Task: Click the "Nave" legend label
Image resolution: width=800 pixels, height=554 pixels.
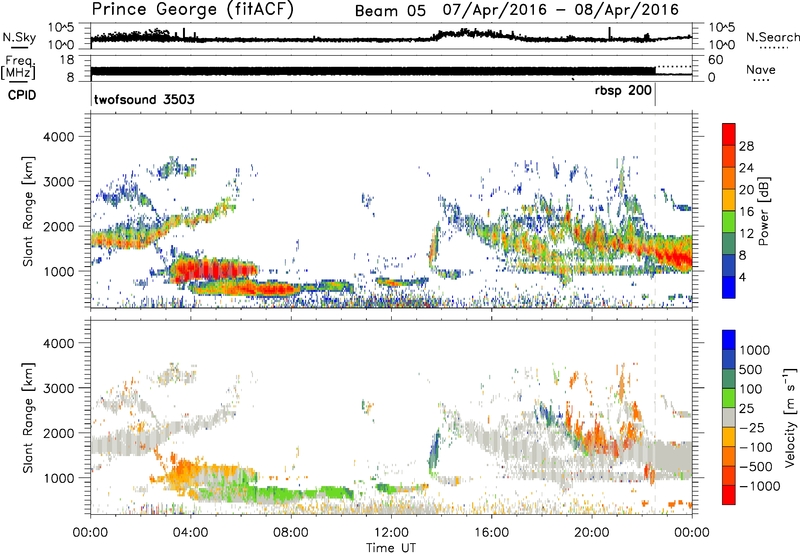Action: pos(760,70)
